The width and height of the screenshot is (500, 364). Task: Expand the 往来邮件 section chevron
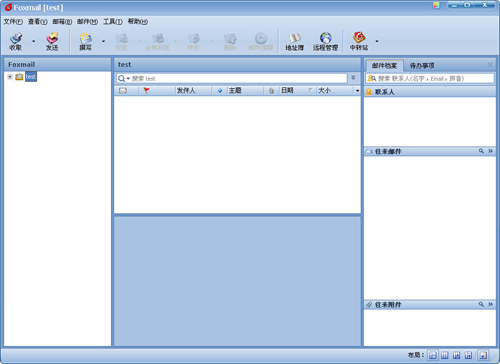point(490,151)
